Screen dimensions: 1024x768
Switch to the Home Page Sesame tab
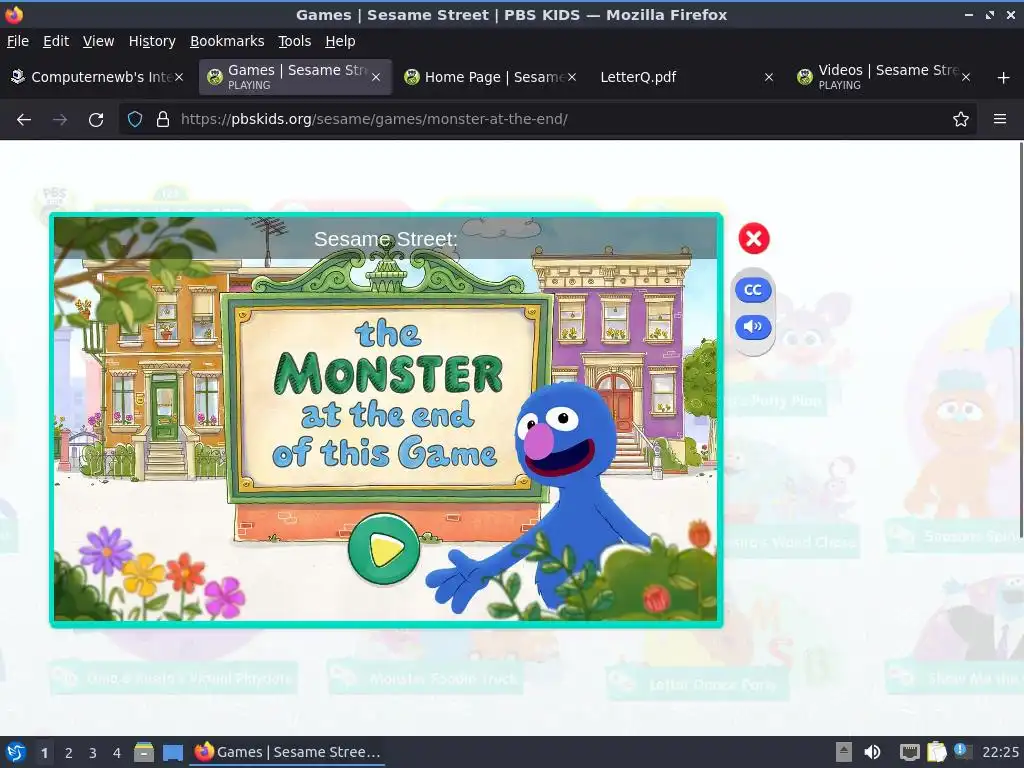click(x=491, y=77)
